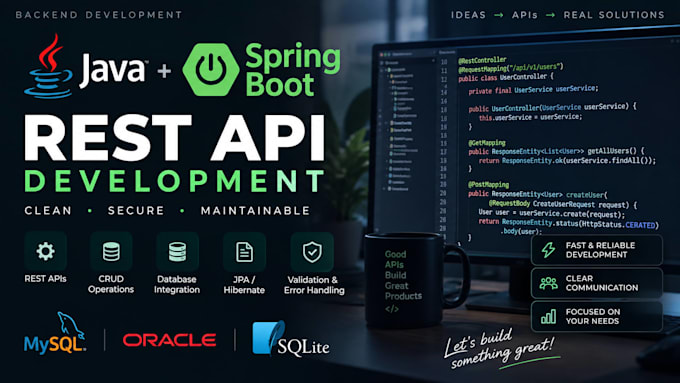Click the Database Integration label
The image size is (680, 383).
click(177, 285)
